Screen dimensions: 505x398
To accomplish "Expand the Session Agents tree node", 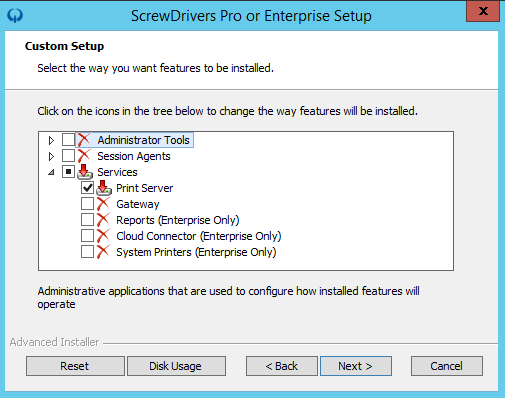I will coord(51,156).
